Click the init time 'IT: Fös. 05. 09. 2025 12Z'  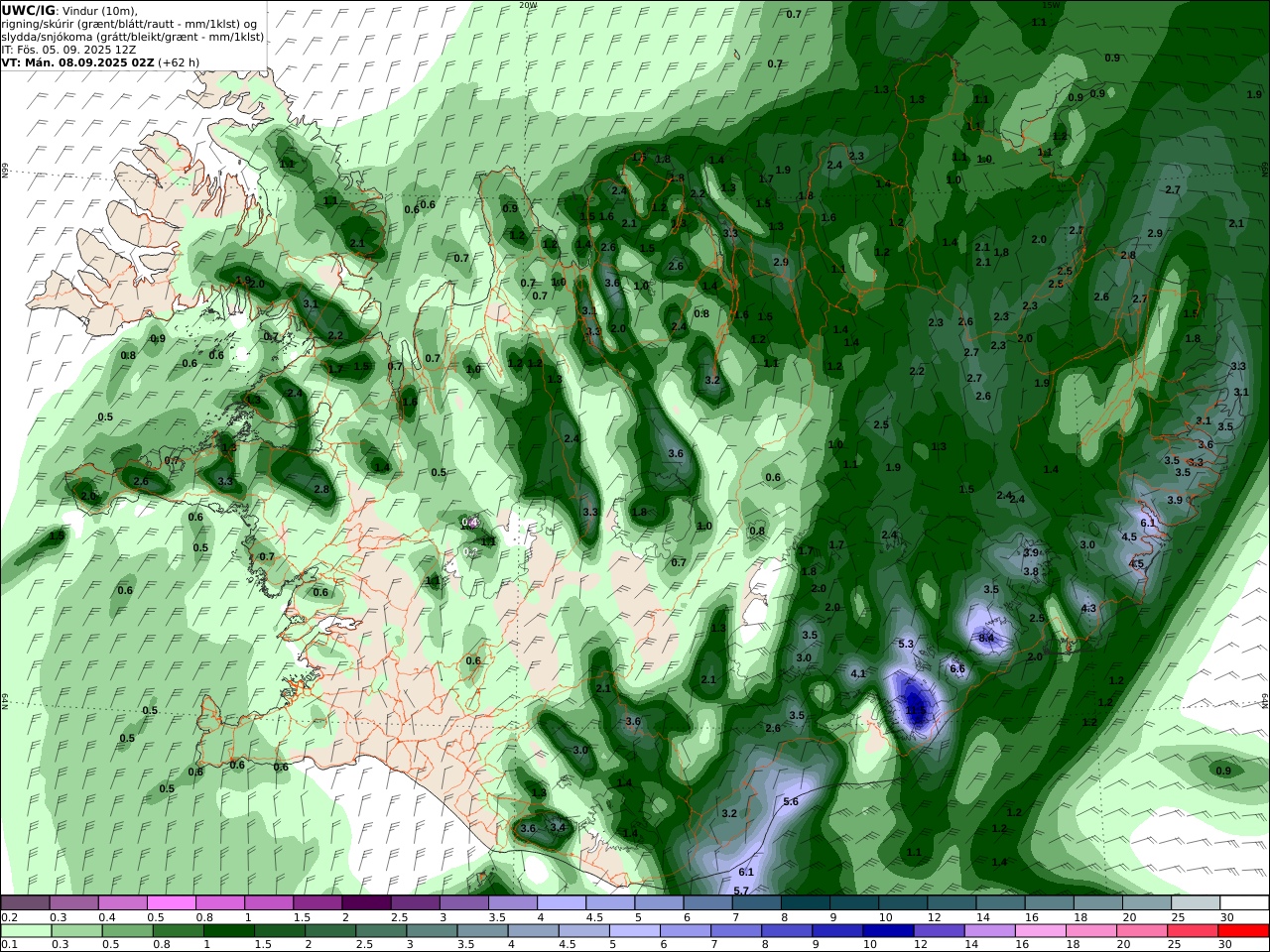[66, 50]
